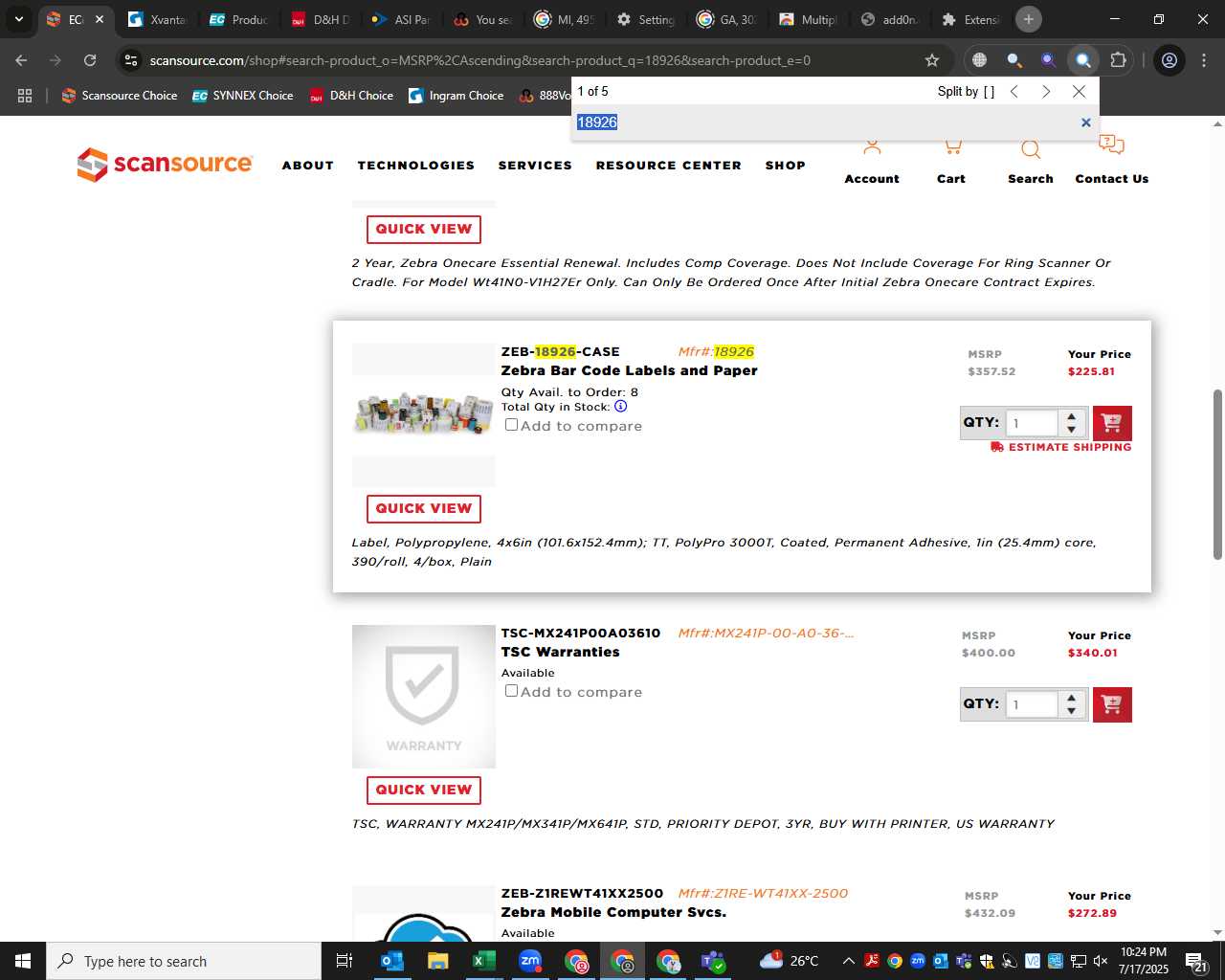Open Microsoft Teams from taskbar
This screenshot has width=1225, height=980.
click(713, 961)
